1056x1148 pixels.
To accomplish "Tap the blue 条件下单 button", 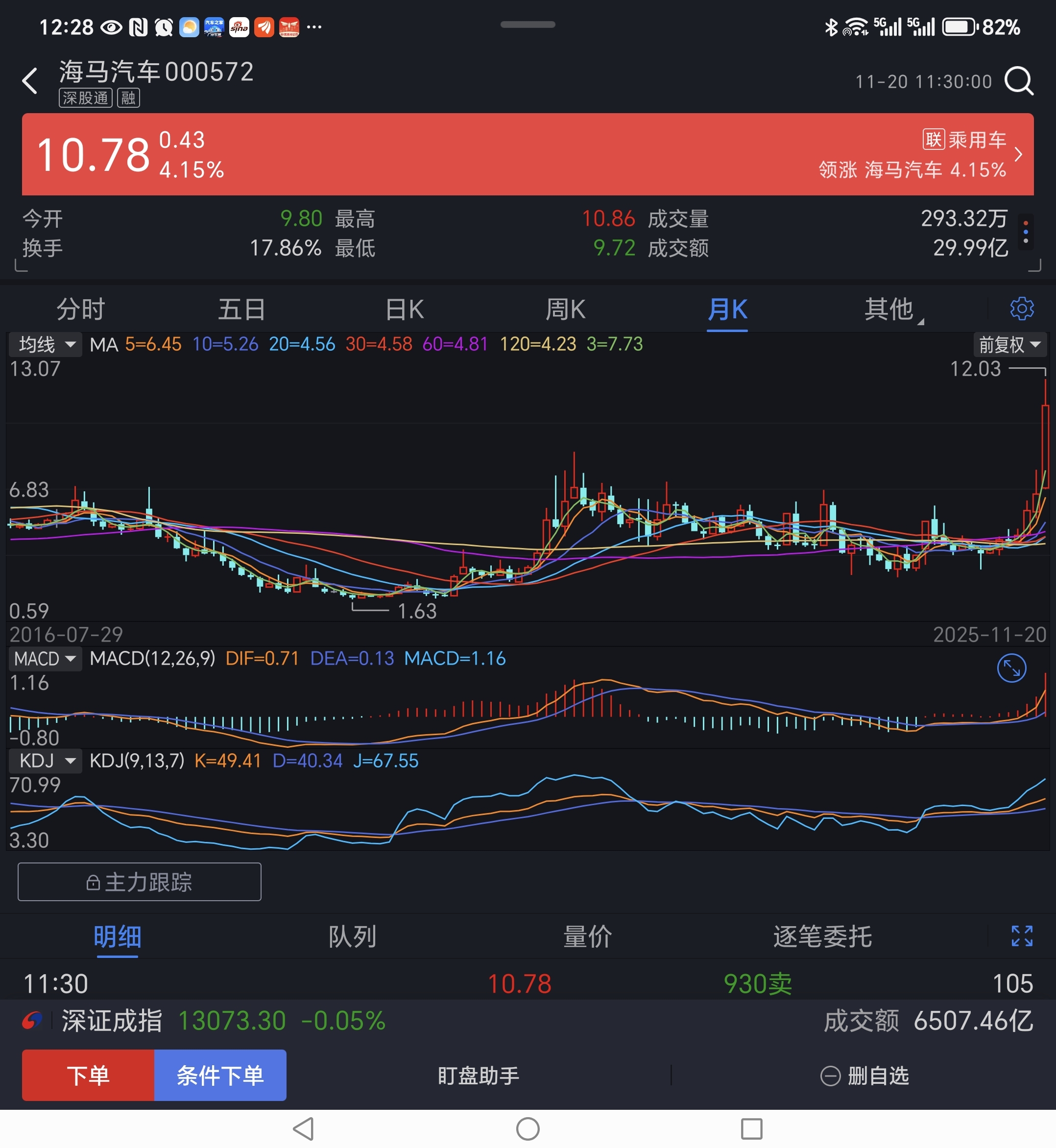I will (x=220, y=1076).
